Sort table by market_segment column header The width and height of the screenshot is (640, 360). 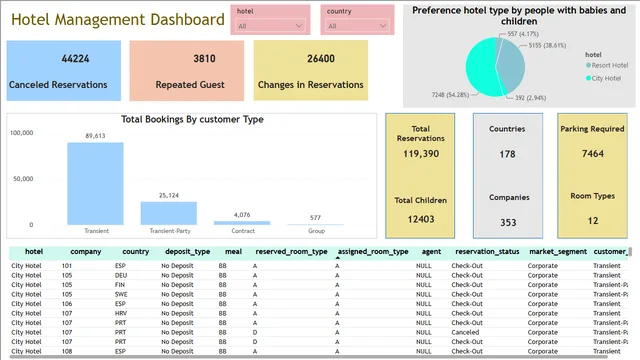click(x=558, y=251)
